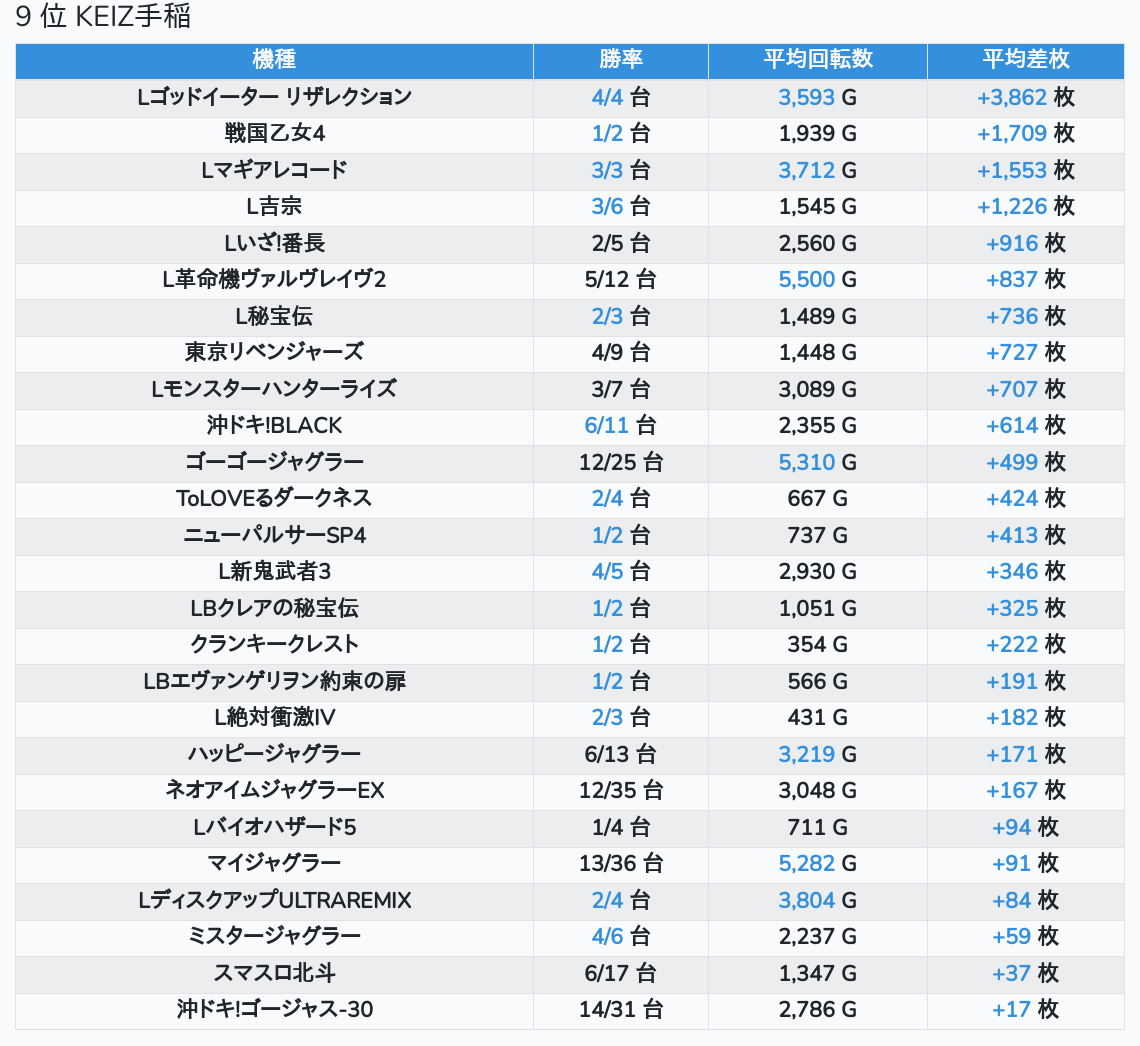Select the 3,712 G rotation value

[x=806, y=170]
